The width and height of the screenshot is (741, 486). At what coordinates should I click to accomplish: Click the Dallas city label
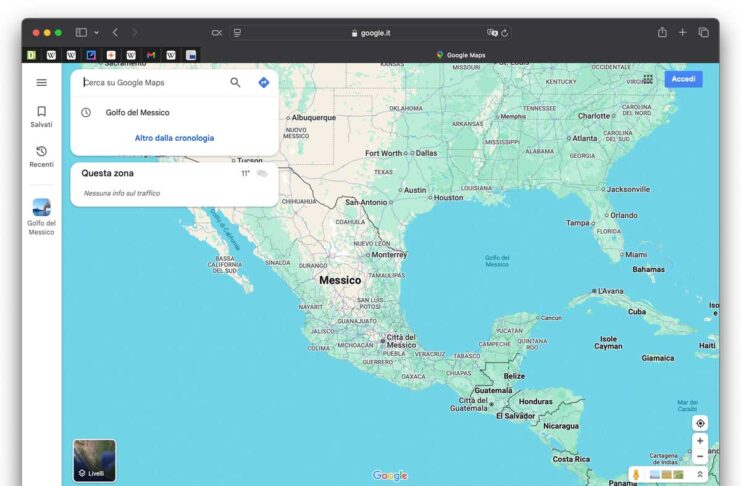tap(426, 153)
